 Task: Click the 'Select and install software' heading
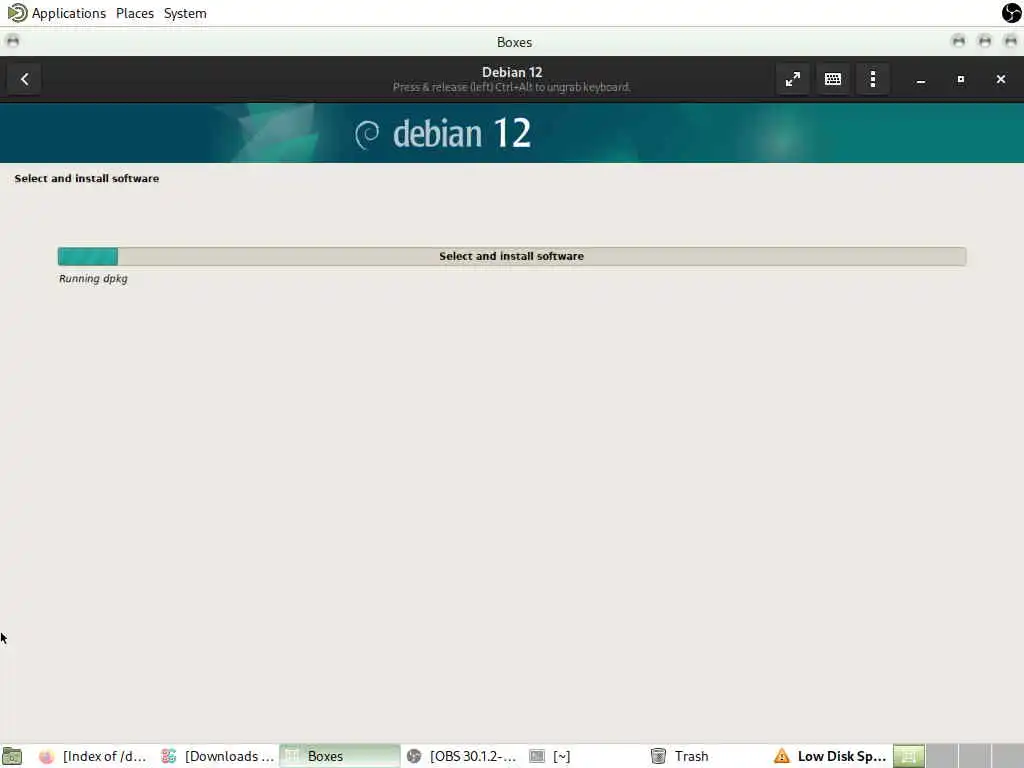point(87,178)
